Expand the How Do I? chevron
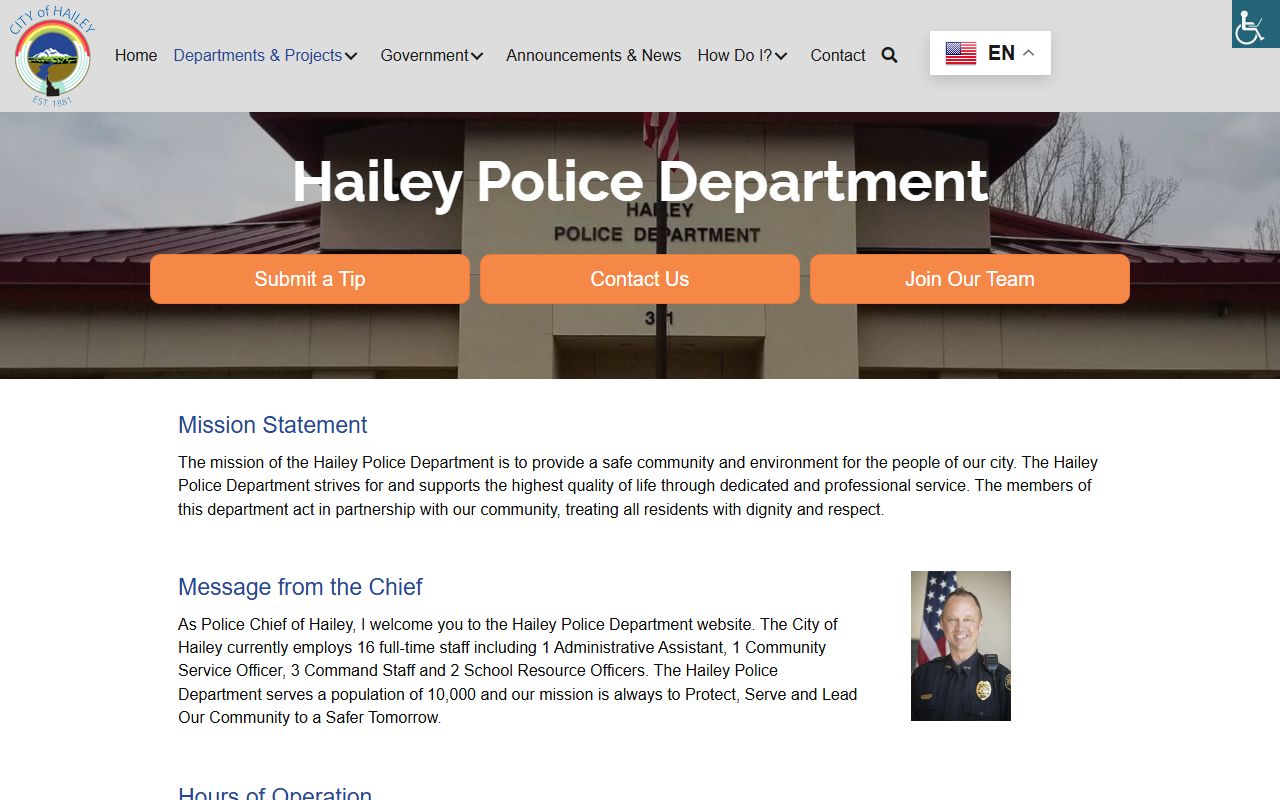 (781, 56)
